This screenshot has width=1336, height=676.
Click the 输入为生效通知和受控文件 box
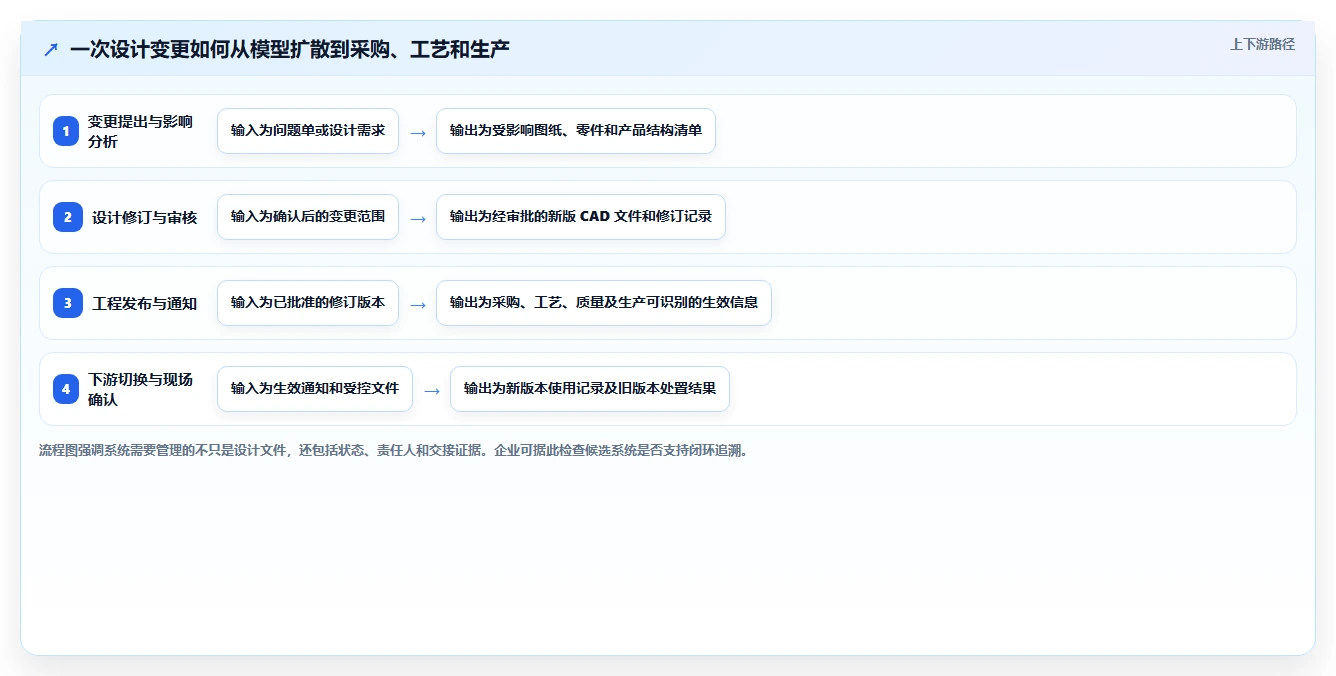[x=315, y=389]
